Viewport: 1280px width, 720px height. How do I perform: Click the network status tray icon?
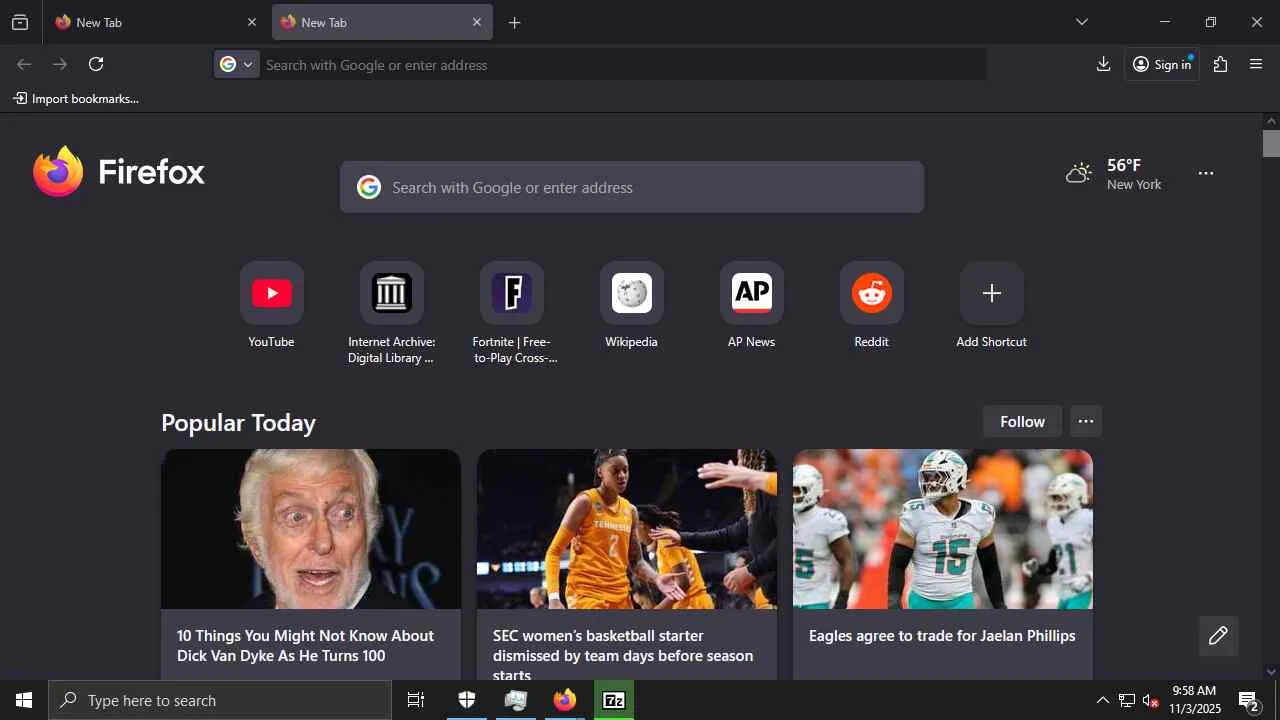(1127, 701)
